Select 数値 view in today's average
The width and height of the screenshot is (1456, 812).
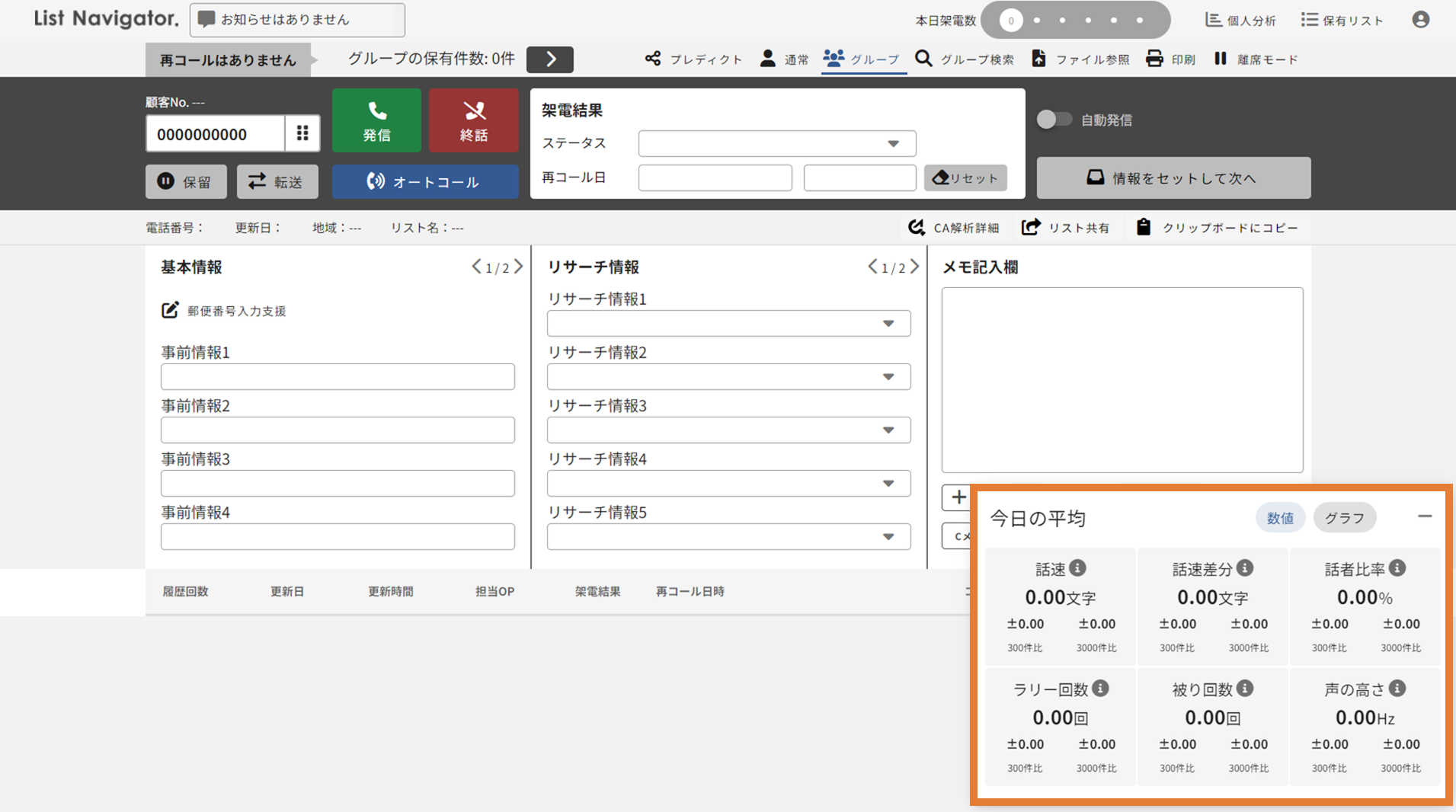pyautogui.click(x=1279, y=518)
